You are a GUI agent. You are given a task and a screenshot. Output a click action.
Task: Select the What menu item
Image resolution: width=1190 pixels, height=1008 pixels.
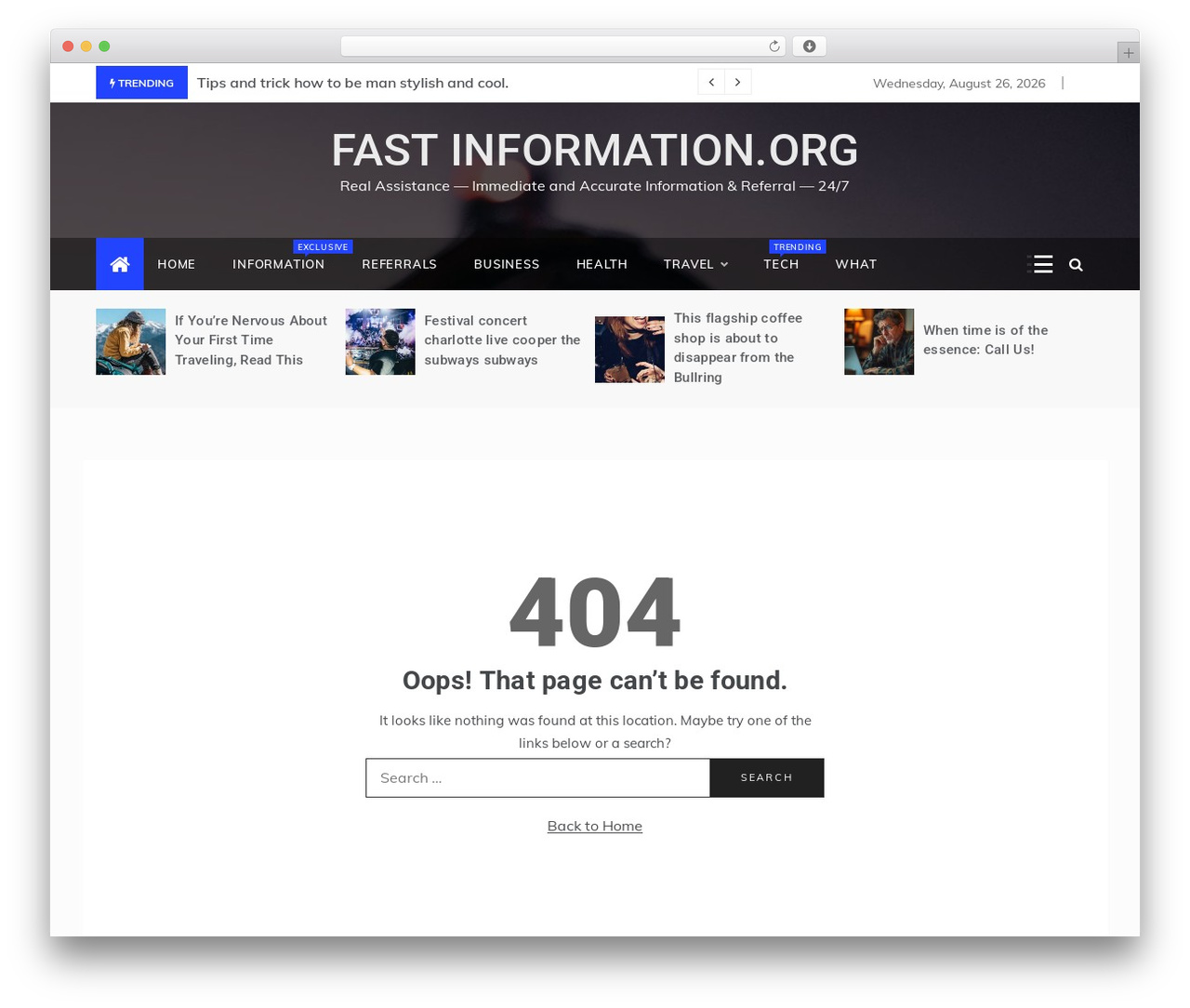click(856, 264)
